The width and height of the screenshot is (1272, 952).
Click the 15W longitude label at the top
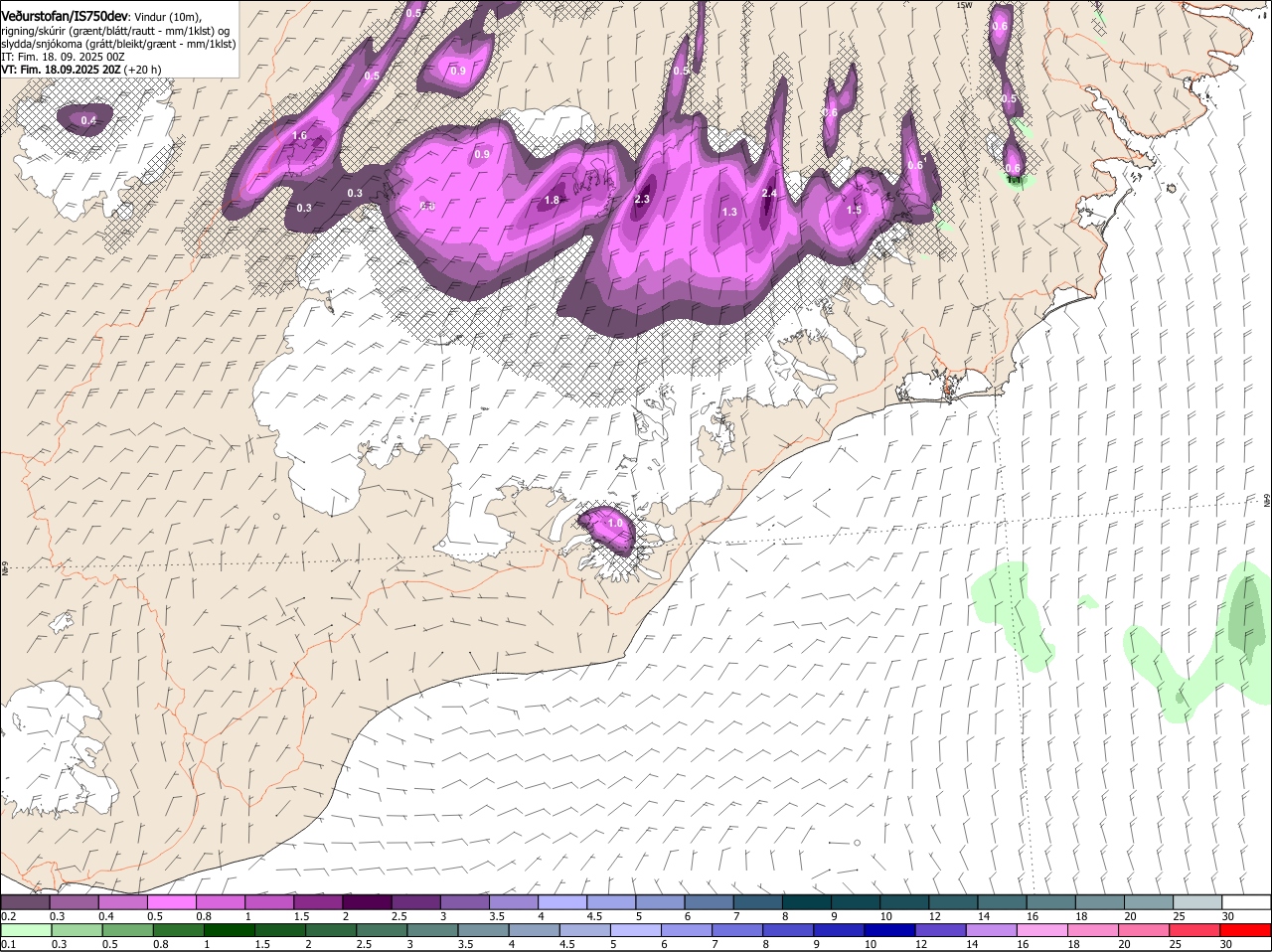coord(964,5)
